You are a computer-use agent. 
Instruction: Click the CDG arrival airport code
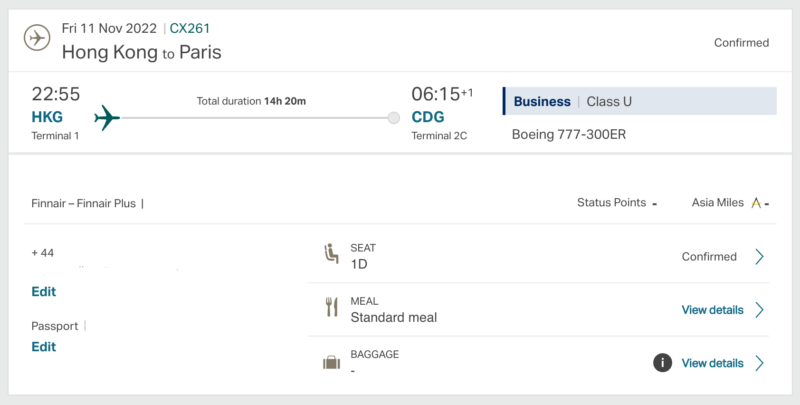tap(428, 117)
